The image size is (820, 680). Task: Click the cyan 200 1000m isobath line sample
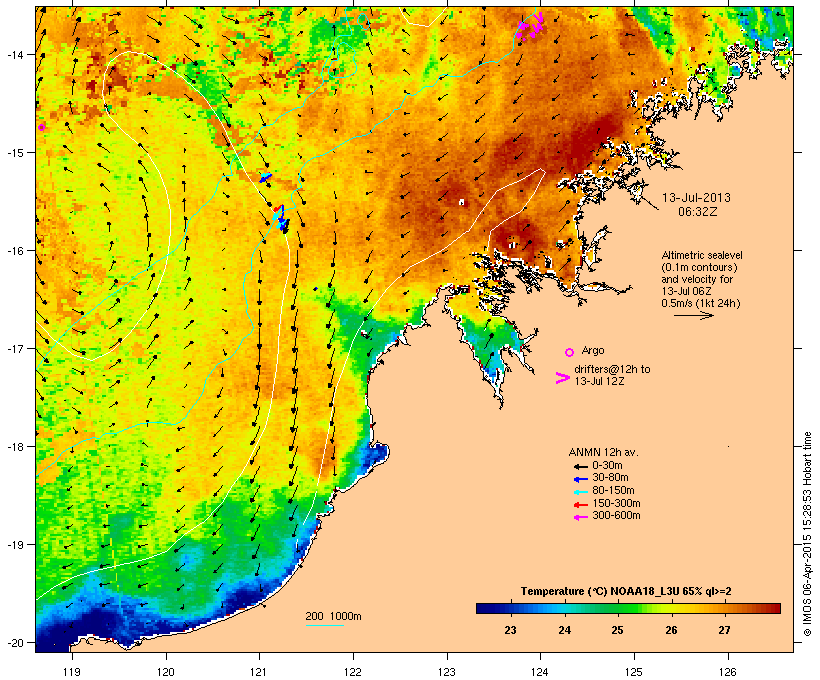tap(324, 625)
